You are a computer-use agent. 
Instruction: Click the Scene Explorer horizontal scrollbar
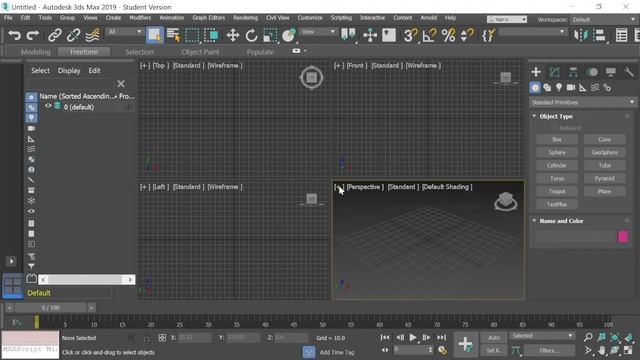point(87,280)
